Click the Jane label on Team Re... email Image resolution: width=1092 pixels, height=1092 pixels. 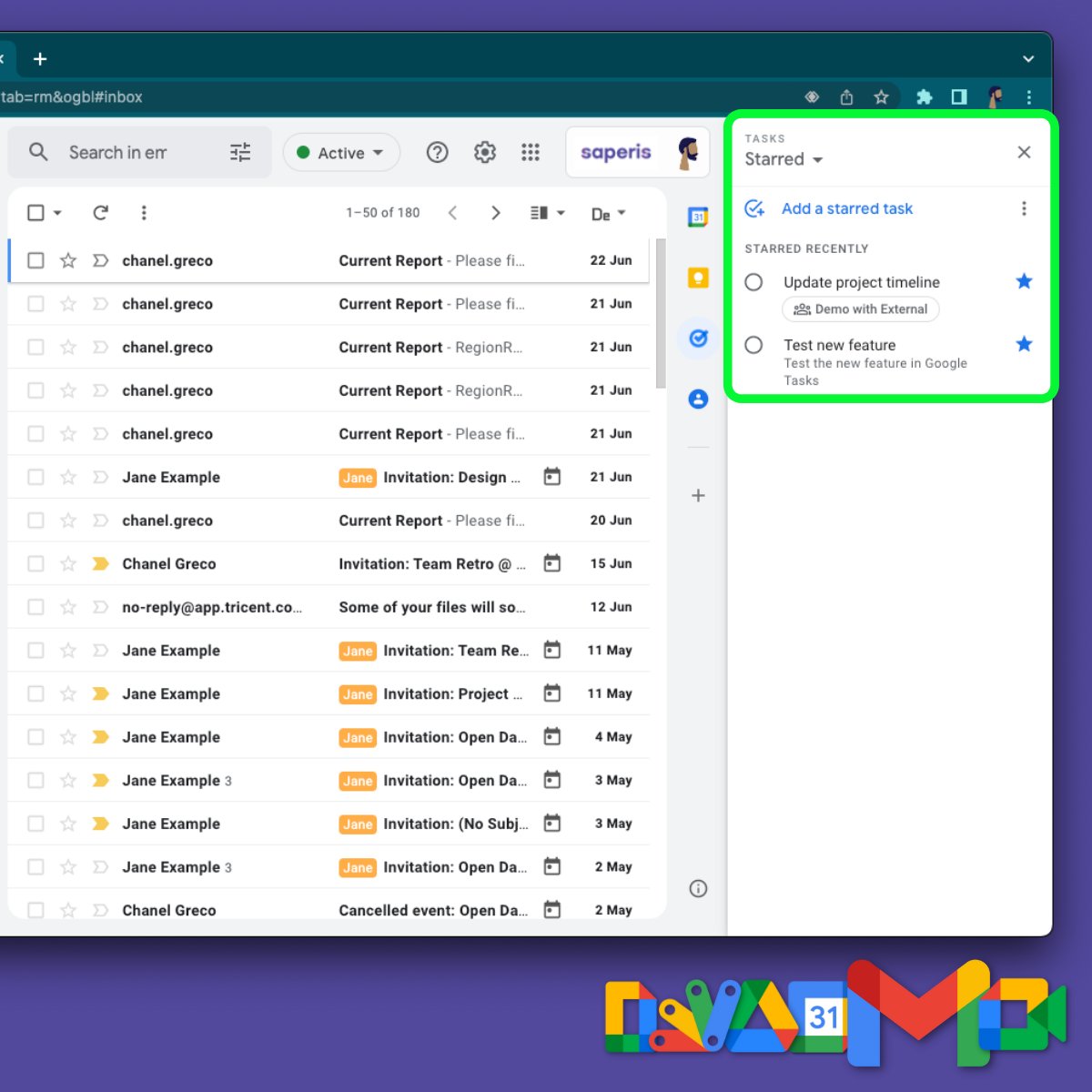pyautogui.click(x=358, y=651)
